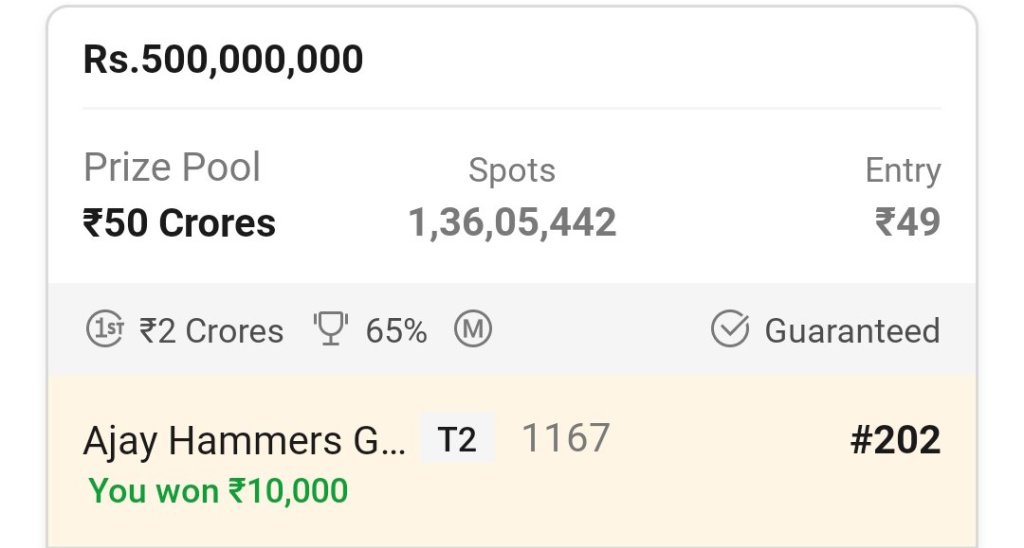Tap the ₹2 Crores first prize text
This screenshot has height=548, width=1024.
pyautogui.click(x=211, y=331)
